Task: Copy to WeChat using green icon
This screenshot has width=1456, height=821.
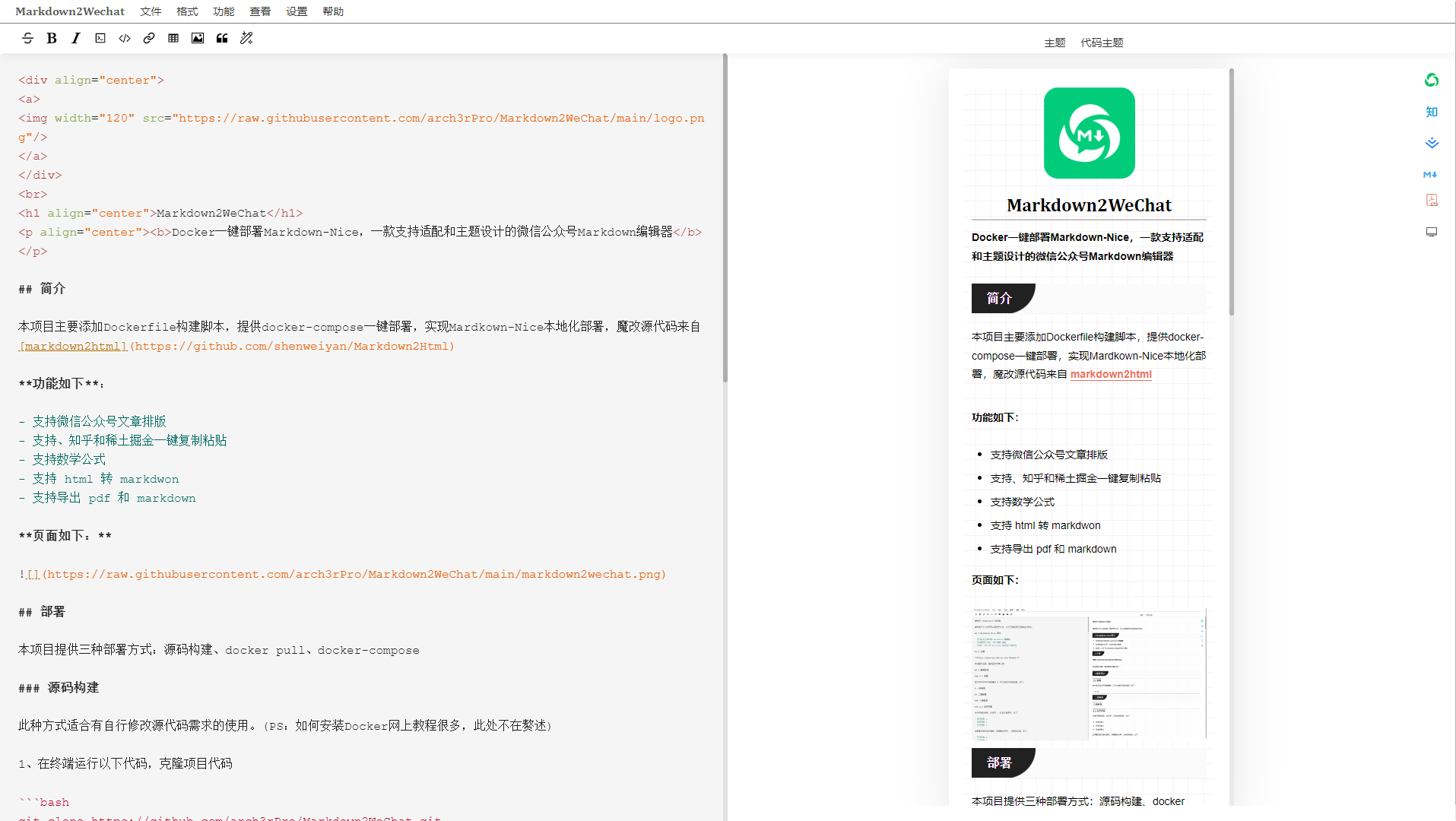Action: pos(1432,80)
